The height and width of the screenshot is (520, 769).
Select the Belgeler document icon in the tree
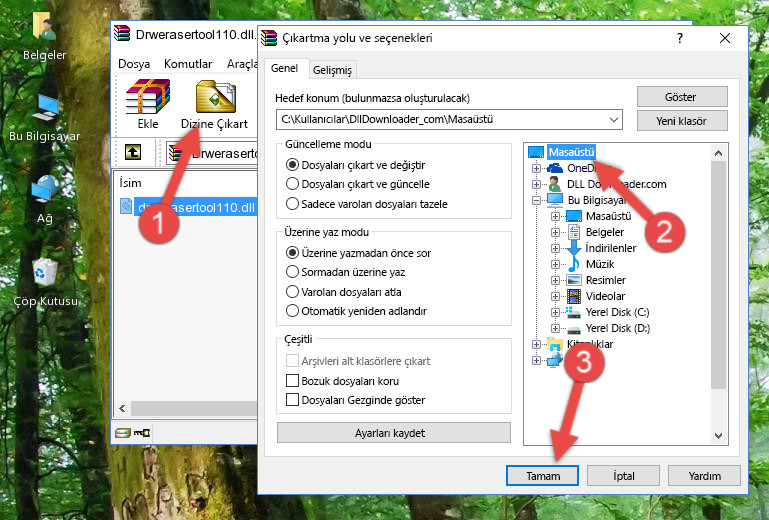click(573, 232)
